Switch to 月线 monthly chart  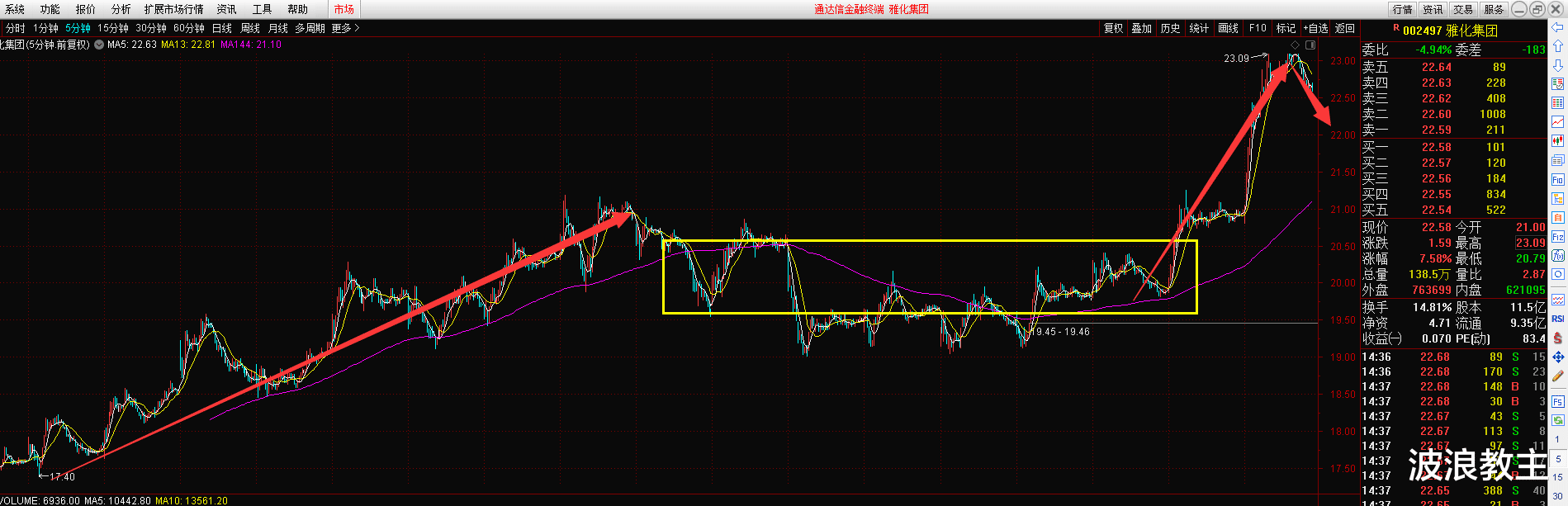click(278, 28)
